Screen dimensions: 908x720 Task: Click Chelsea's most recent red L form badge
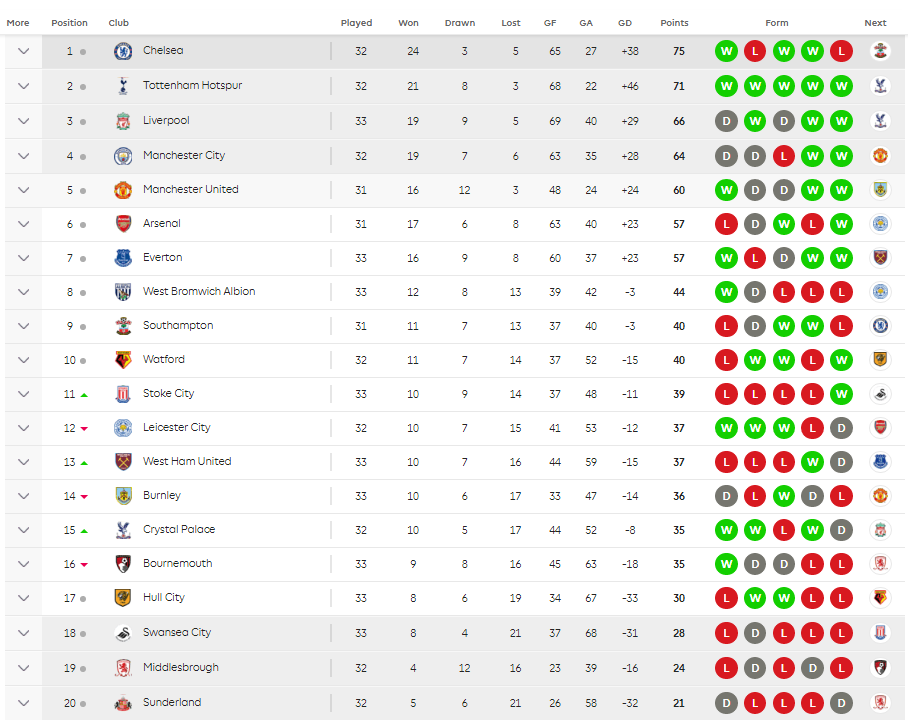coord(841,51)
